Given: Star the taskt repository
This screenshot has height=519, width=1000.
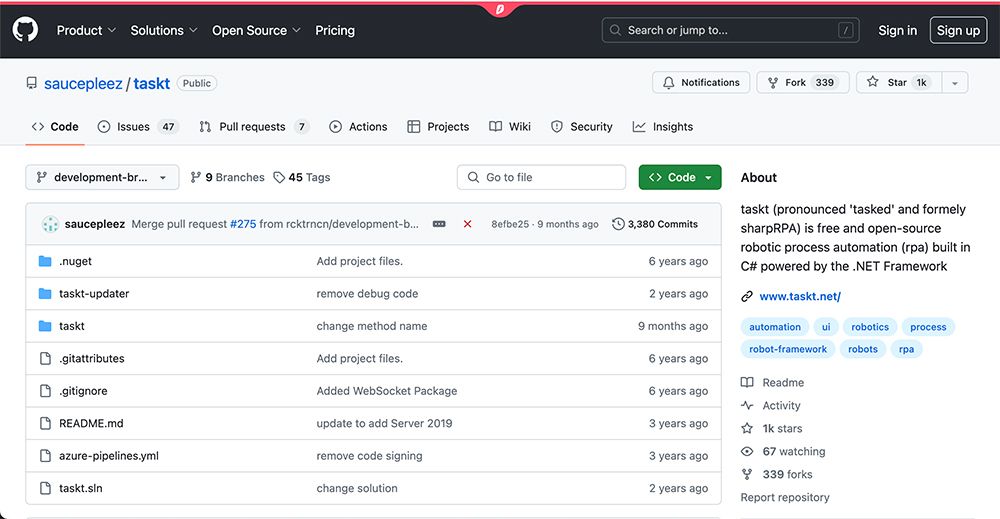Looking at the screenshot, I should tap(899, 82).
